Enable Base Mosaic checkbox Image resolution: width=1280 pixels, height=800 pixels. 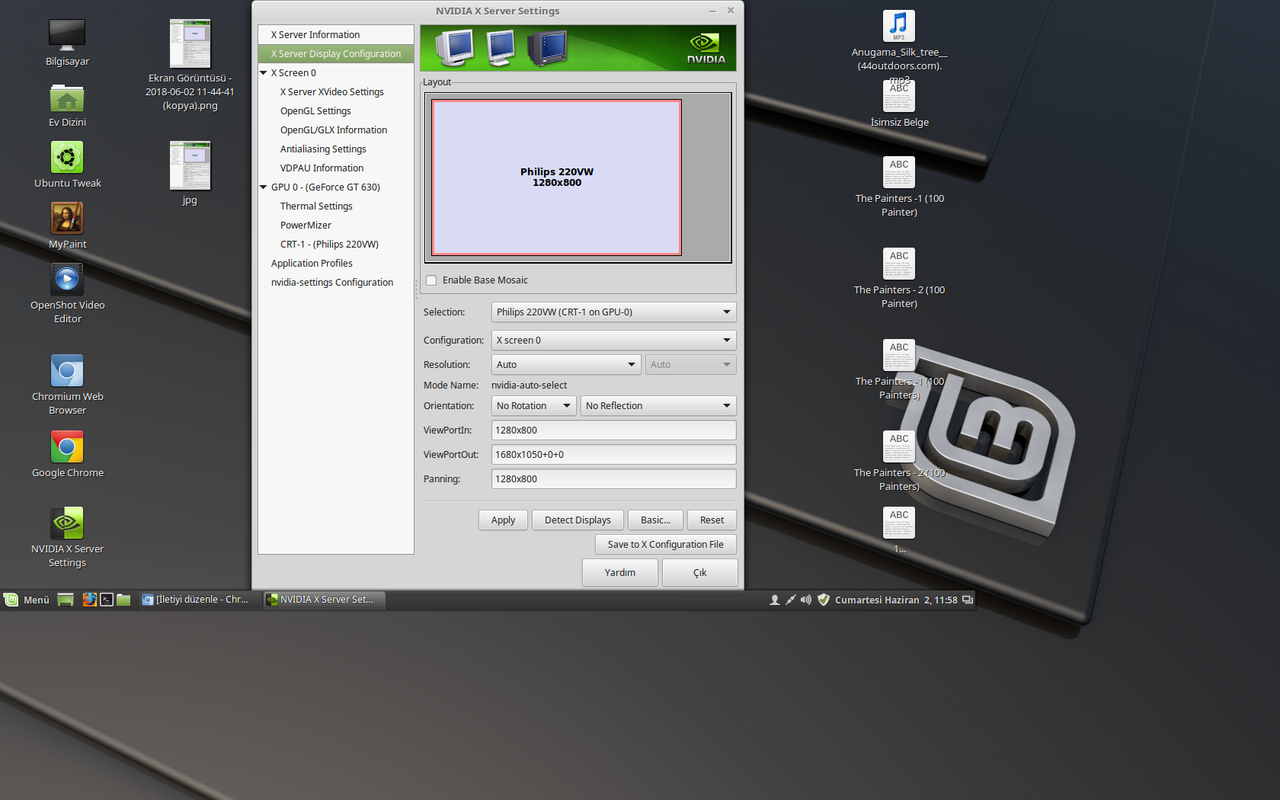pos(431,280)
